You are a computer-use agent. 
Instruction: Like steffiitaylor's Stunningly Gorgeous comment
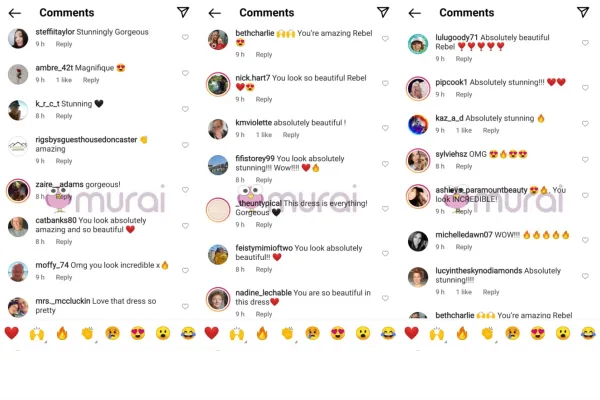pyautogui.click(x=185, y=37)
